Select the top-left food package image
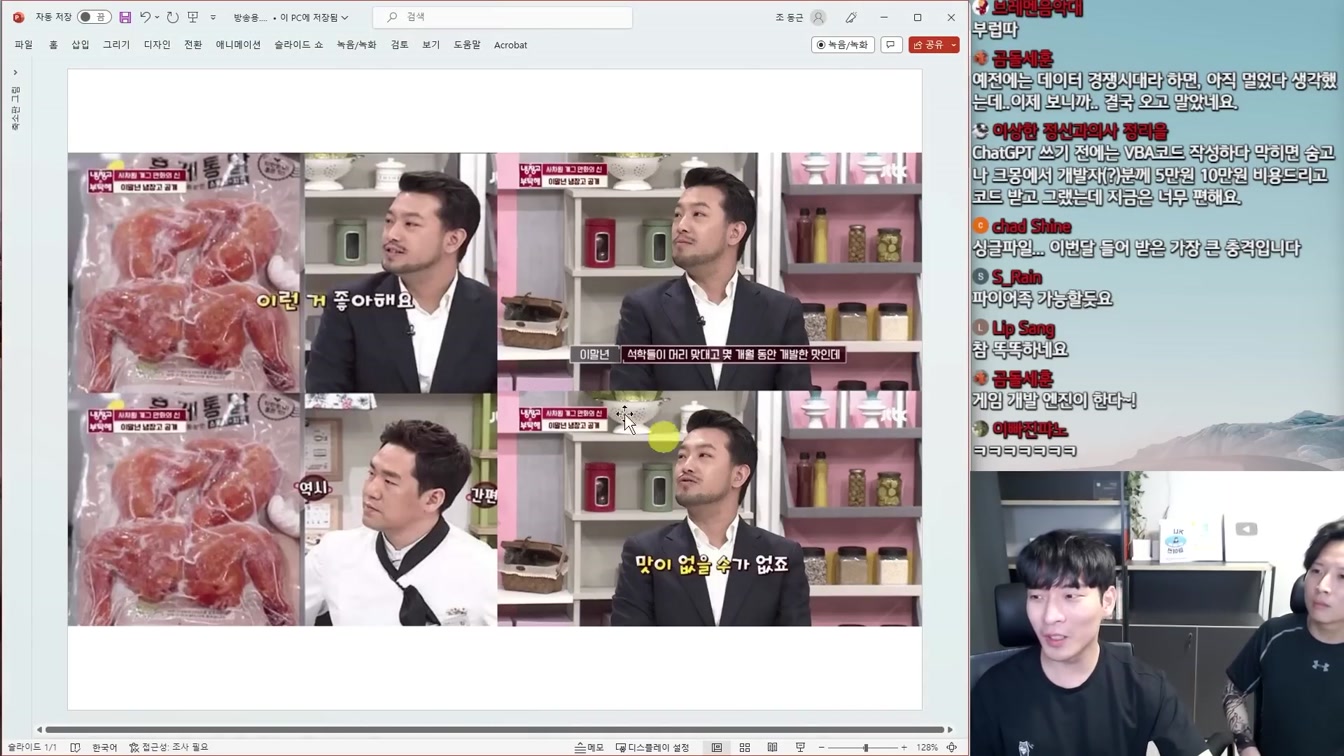 click(x=184, y=271)
